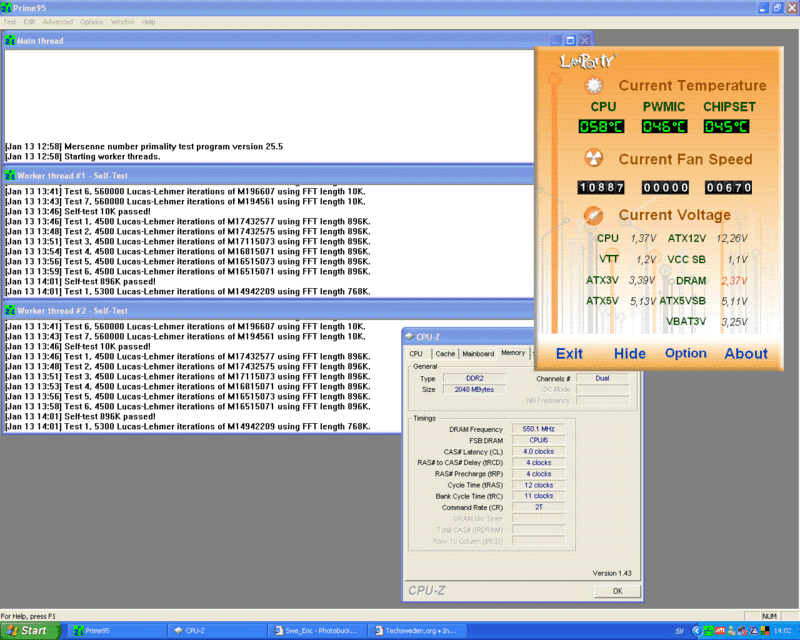The width and height of the screenshot is (800, 640).
Task: Click the sun icon beside Current Temperature
Action: pos(593,85)
